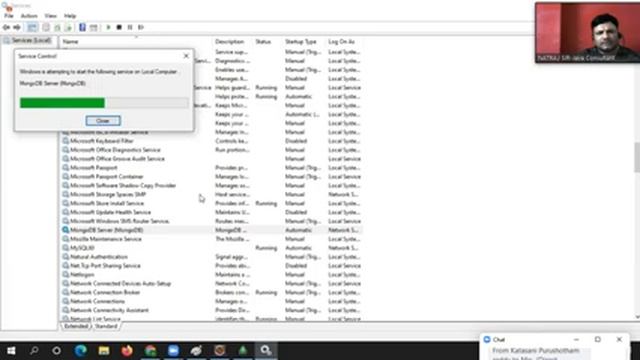Sort by the Status column header

click(263, 42)
